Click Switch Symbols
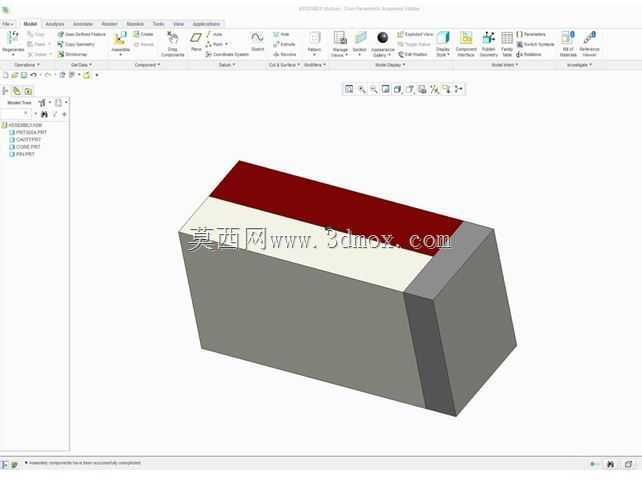642x481 pixels. 536,44
